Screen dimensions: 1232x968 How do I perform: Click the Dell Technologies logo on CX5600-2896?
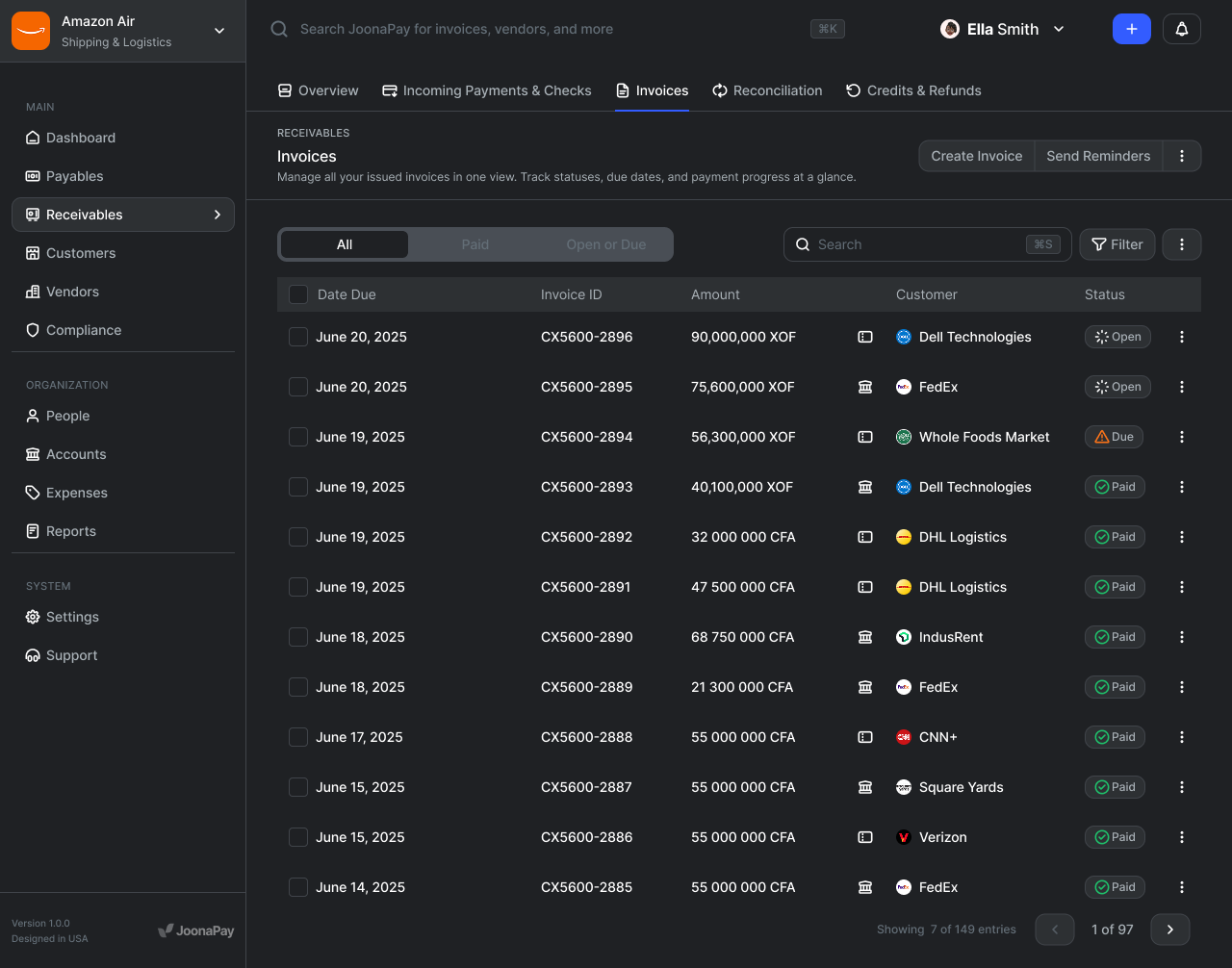pyautogui.click(x=904, y=337)
